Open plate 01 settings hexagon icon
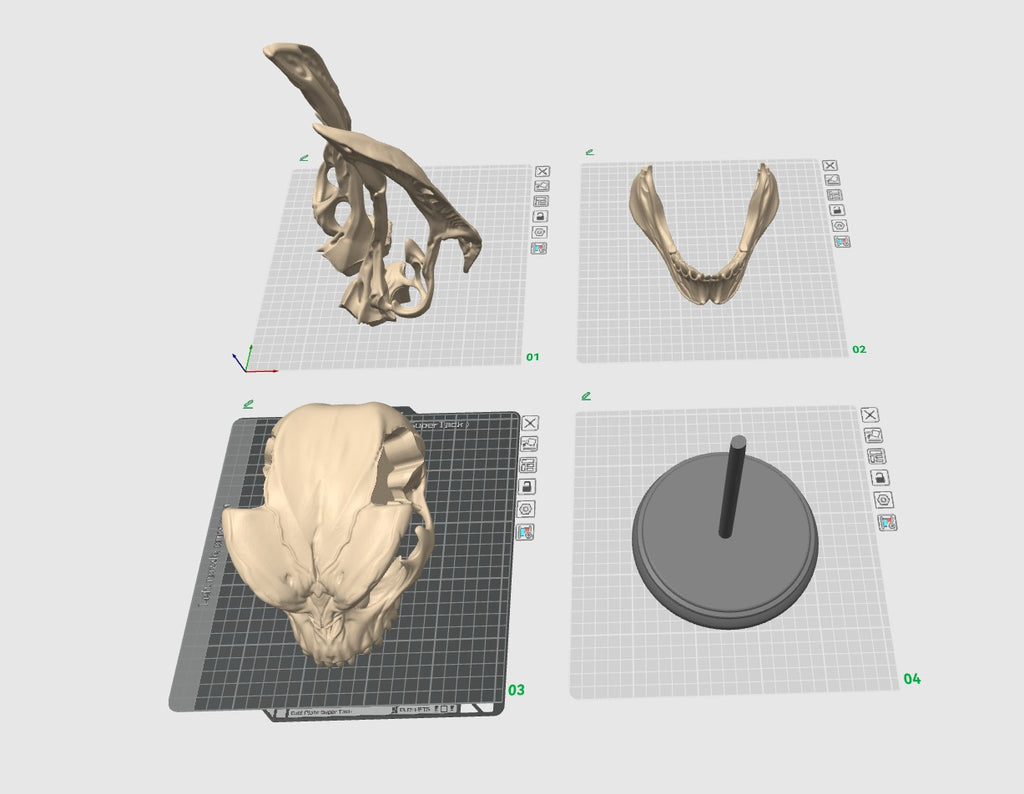This screenshot has height=794, width=1024. click(x=539, y=232)
